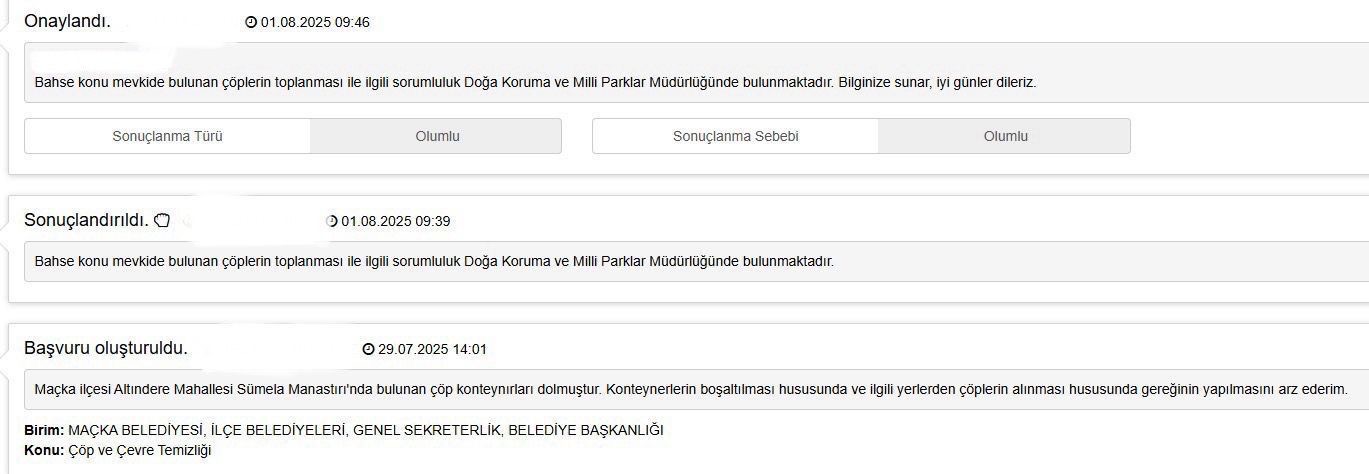
Task: Click the Sonuçlanma Türü label field
Action: coord(167,136)
